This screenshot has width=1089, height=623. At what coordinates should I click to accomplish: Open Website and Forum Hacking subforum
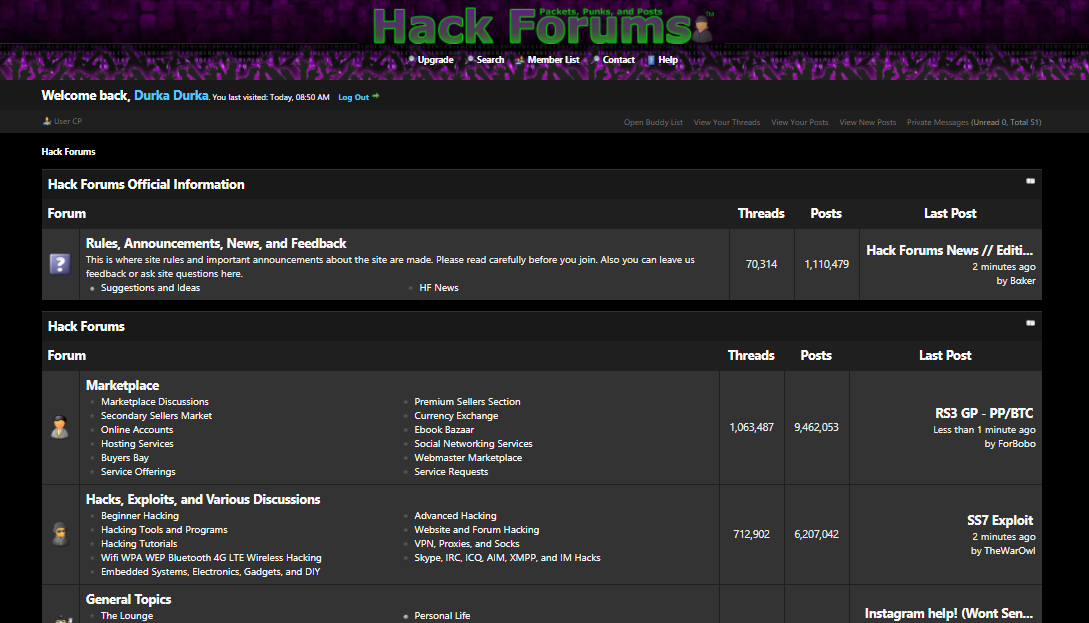click(476, 529)
